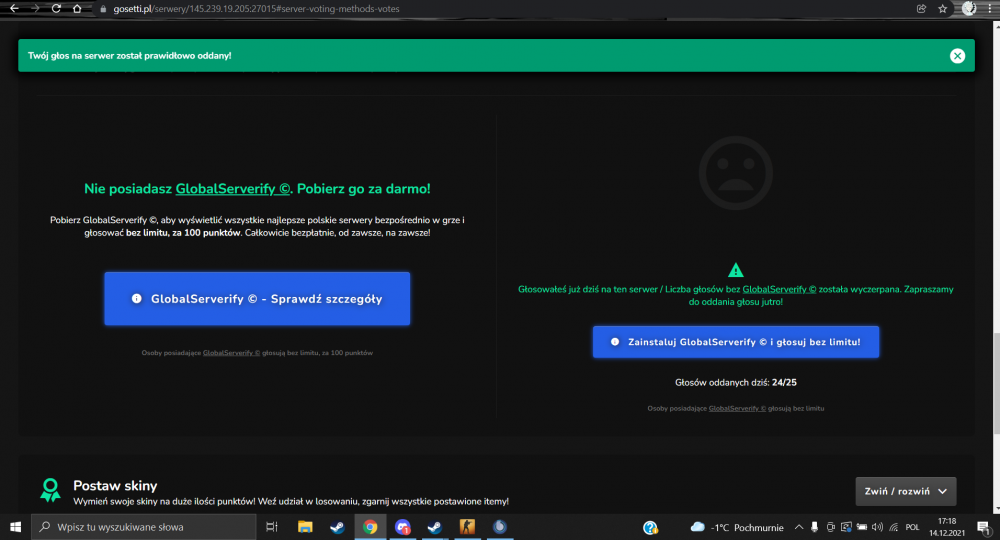Open GlobalServerify link in green warning text
Viewport: 1000px width, 540px height.
coord(779,289)
